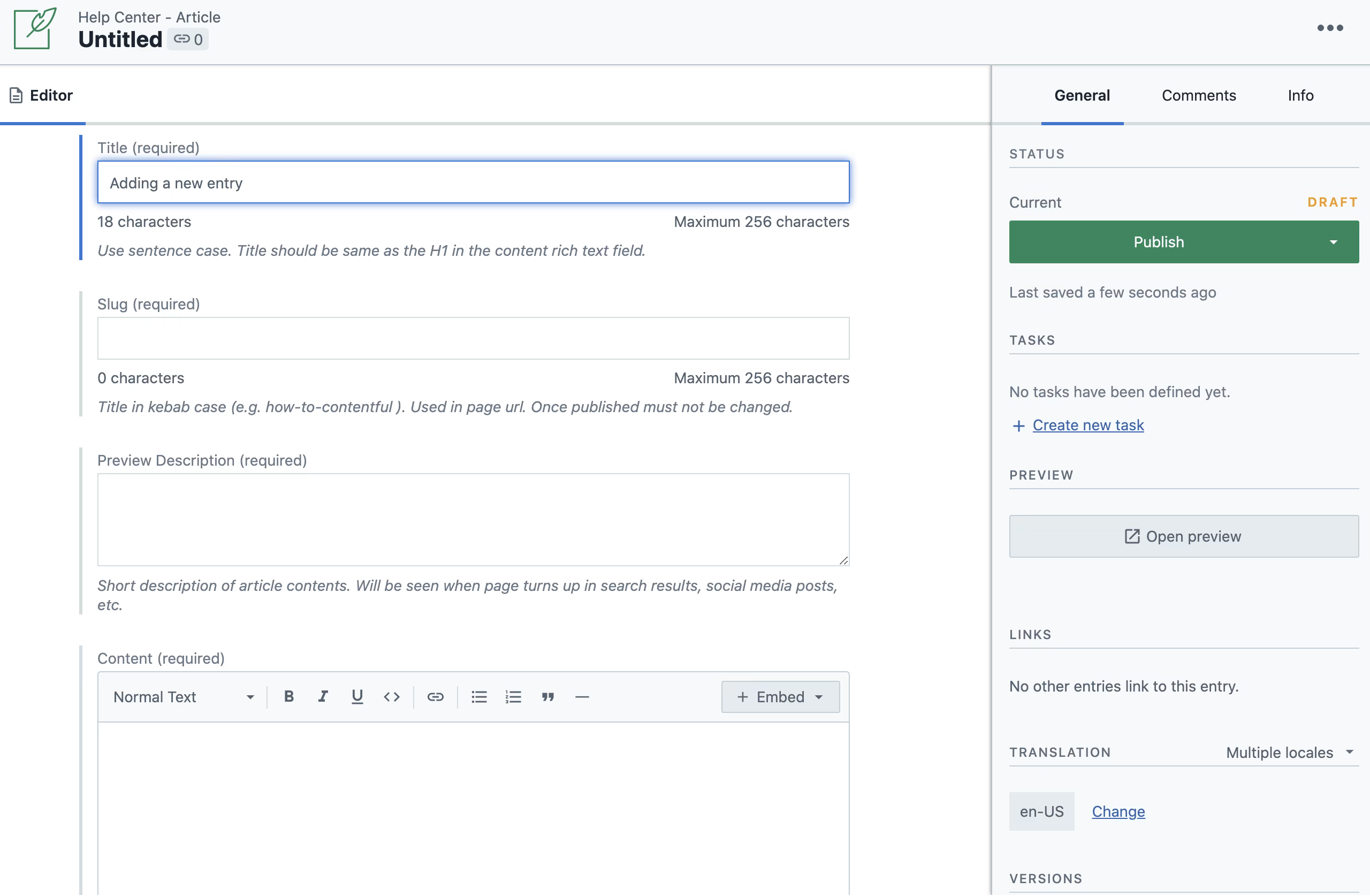Click the Change locale link
Image resolution: width=1370 pixels, height=896 pixels.
coord(1118,811)
